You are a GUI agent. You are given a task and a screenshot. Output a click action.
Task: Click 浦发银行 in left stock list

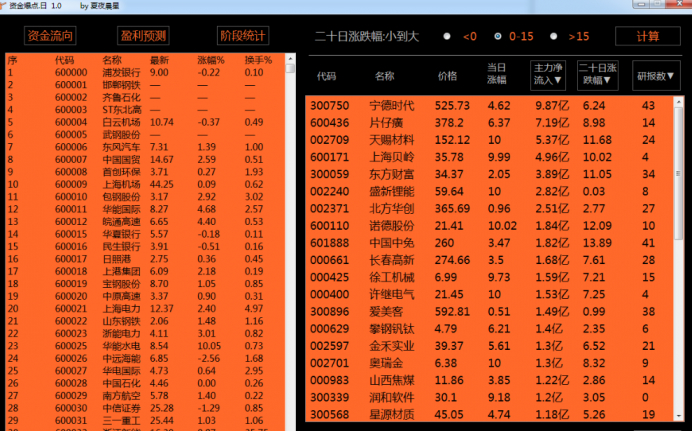click(x=121, y=72)
